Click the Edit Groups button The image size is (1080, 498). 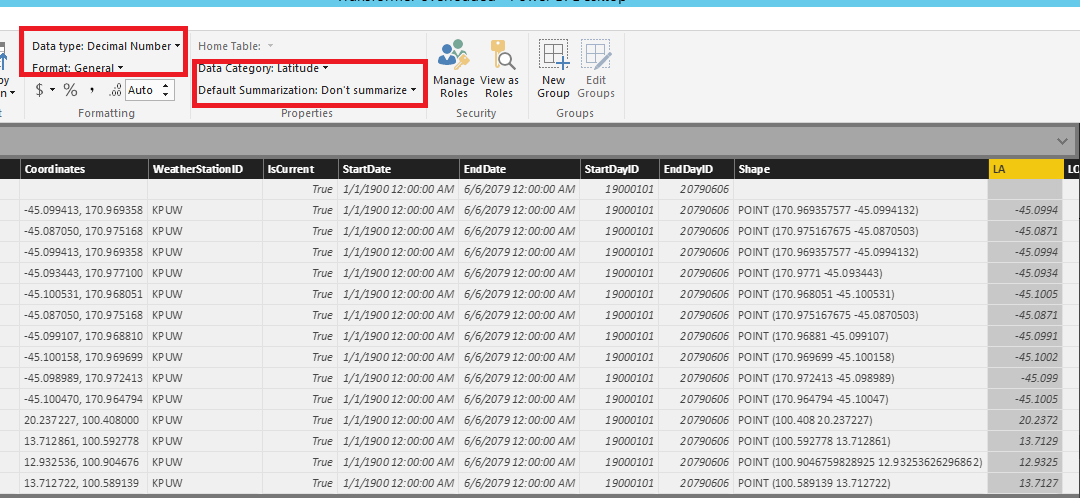[x=596, y=70]
